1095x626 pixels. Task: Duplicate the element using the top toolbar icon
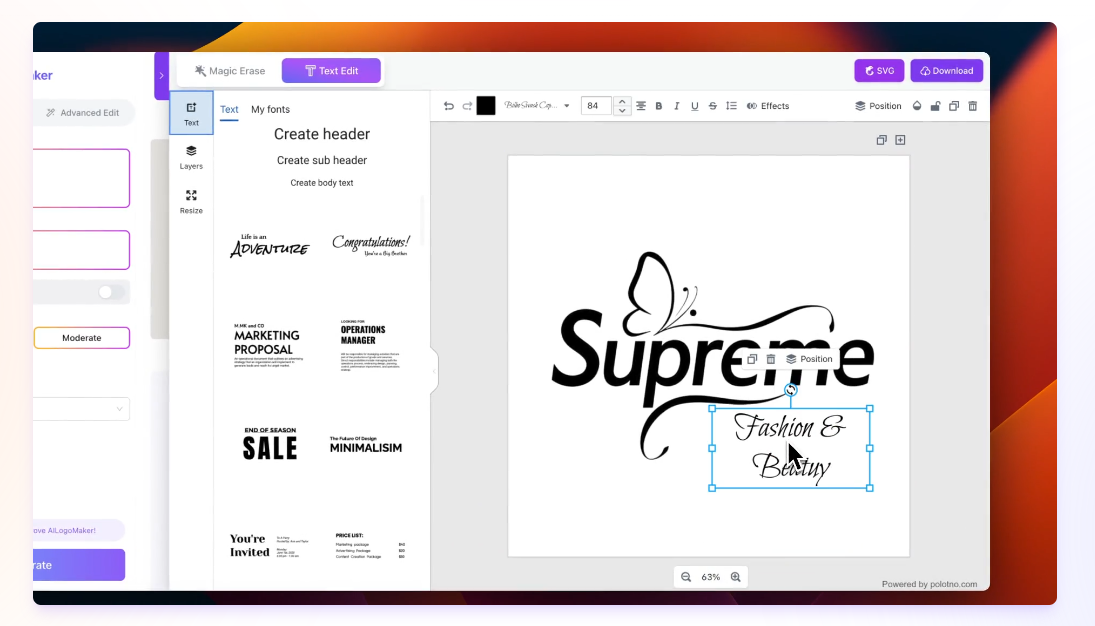point(954,106)
